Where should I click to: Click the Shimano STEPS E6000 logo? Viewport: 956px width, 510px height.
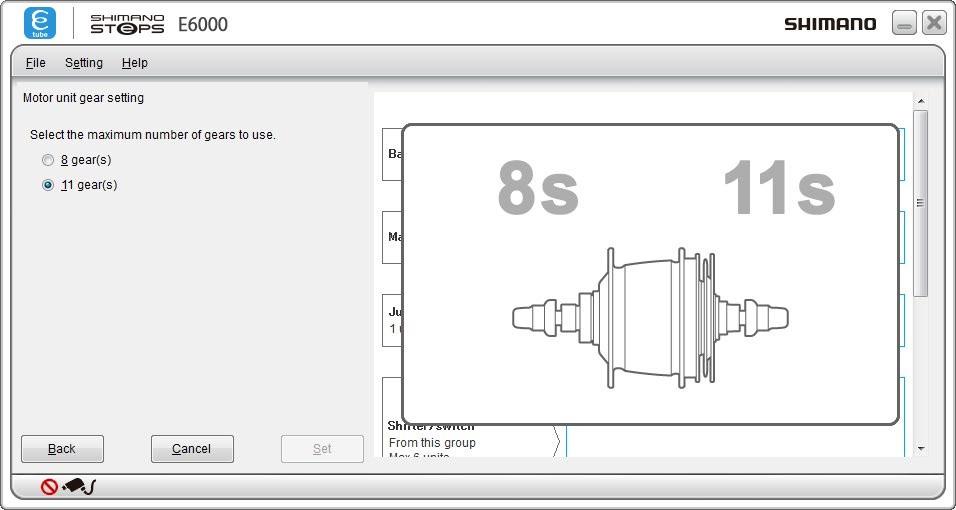tap(159, 24)
